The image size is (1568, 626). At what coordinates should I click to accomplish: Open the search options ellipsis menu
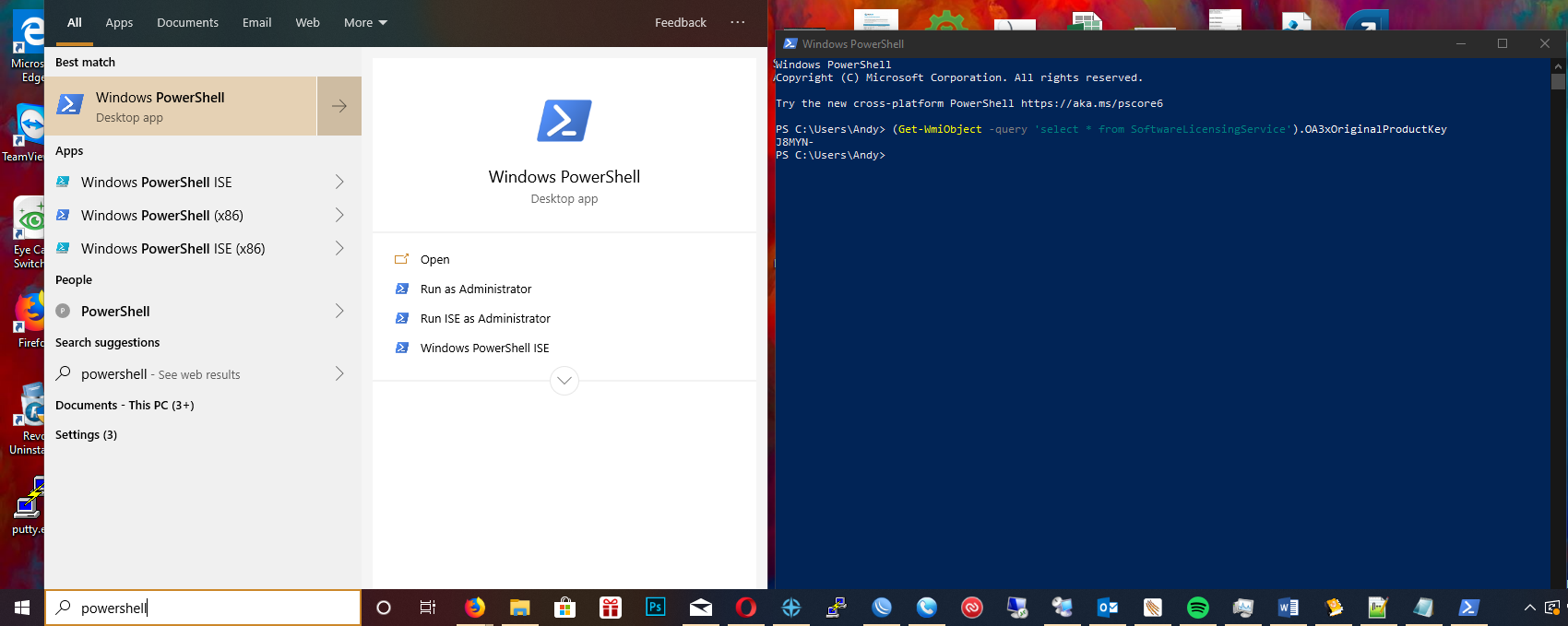coord(738,22)
